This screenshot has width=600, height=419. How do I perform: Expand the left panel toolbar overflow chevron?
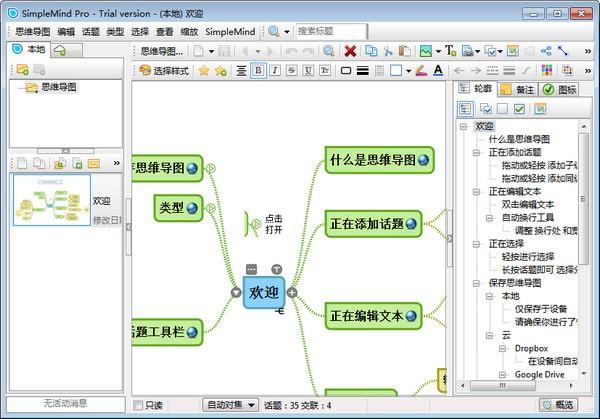click(x=116, y=163)
